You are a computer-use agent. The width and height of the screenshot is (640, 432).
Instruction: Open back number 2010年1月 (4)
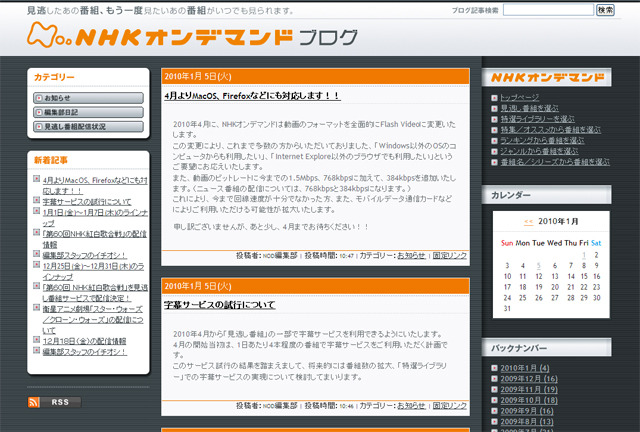(524, 368)
